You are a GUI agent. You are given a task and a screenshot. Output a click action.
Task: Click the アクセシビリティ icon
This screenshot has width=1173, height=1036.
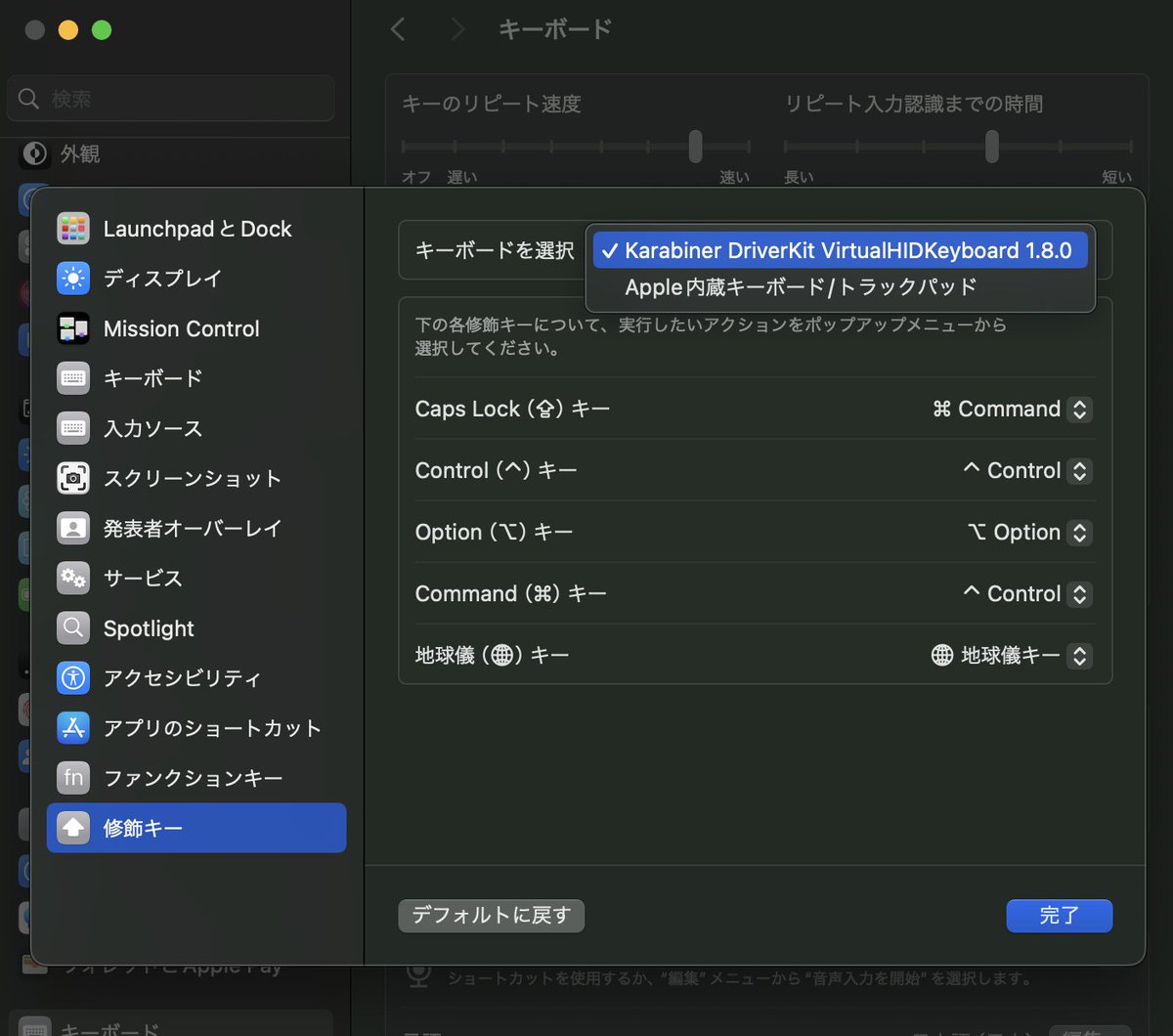(73, 677)
